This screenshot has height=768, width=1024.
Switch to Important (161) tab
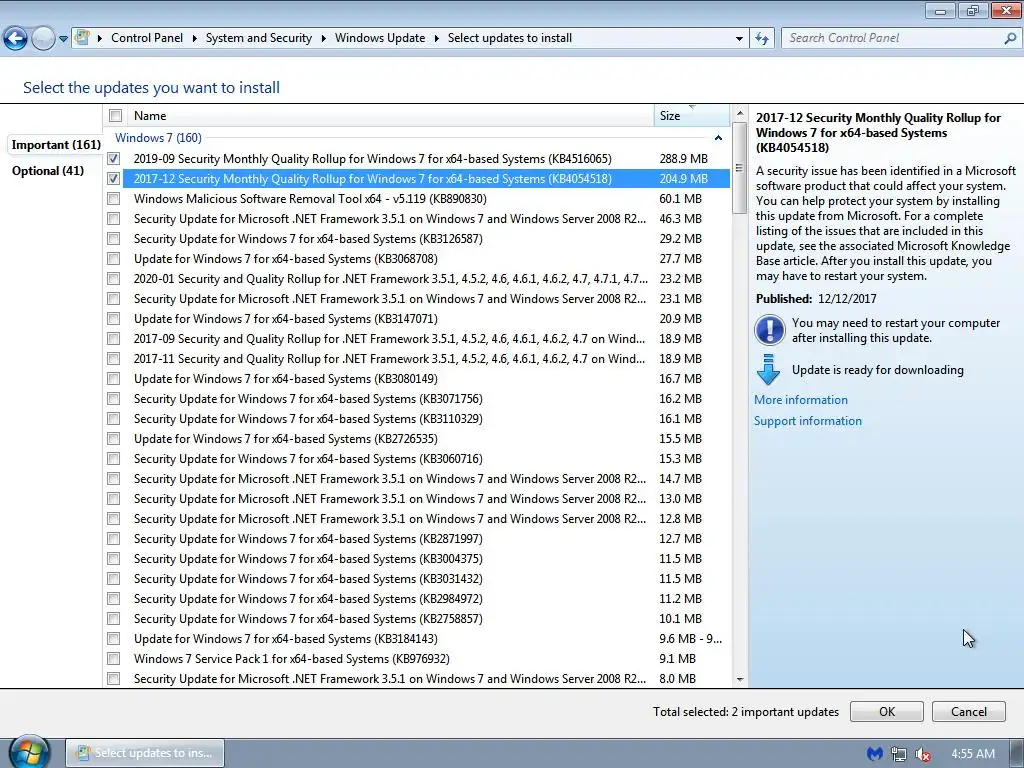click(56, 145)
